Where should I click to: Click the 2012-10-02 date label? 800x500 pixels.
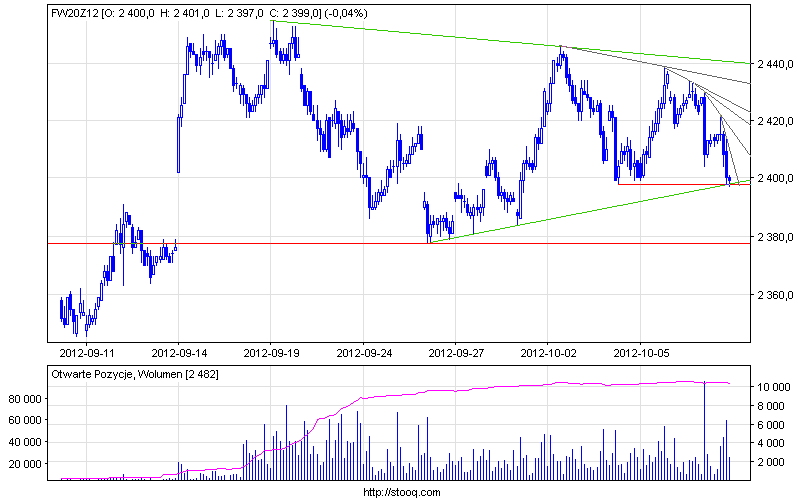point(548,353)
